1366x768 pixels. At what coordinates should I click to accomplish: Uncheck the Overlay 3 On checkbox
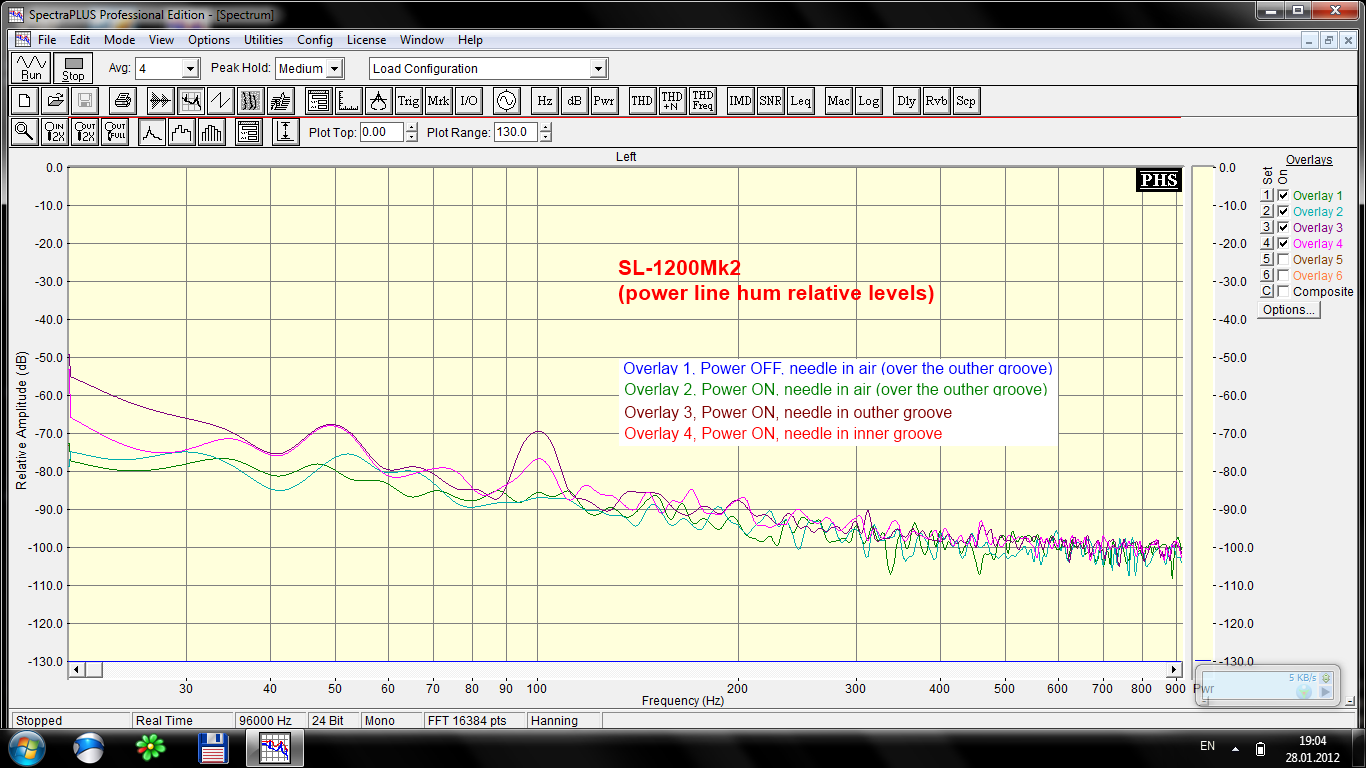(1283, 228)
